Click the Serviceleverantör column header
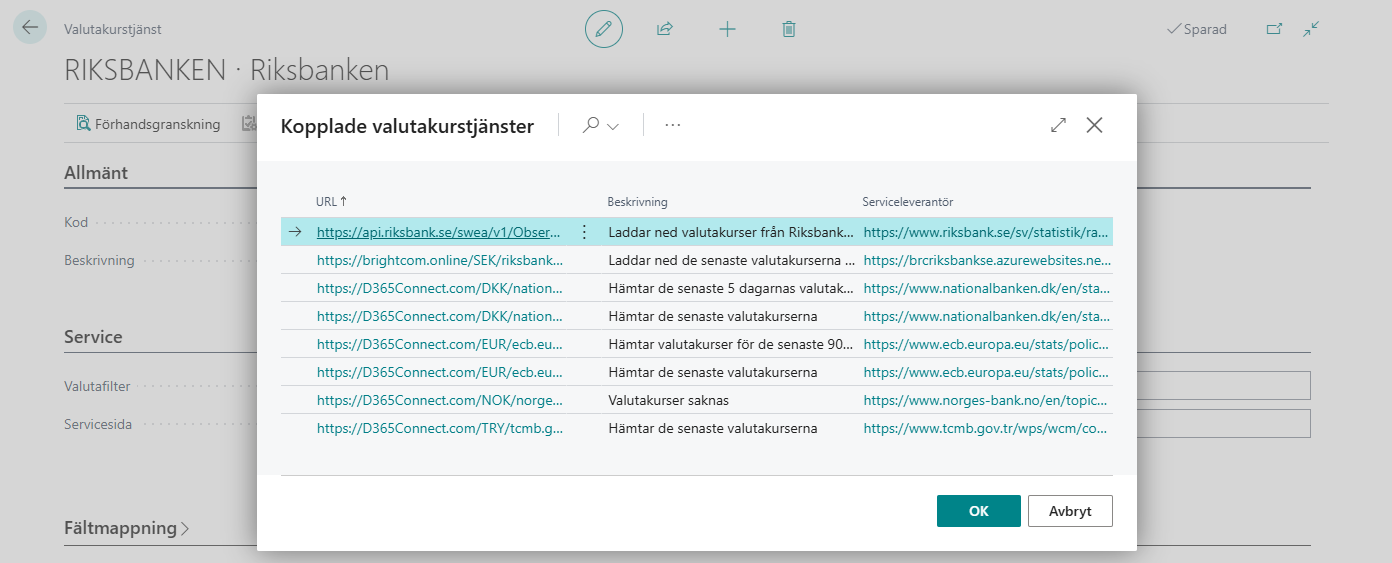Screen dimensions: 1392x563 point(908,202)
